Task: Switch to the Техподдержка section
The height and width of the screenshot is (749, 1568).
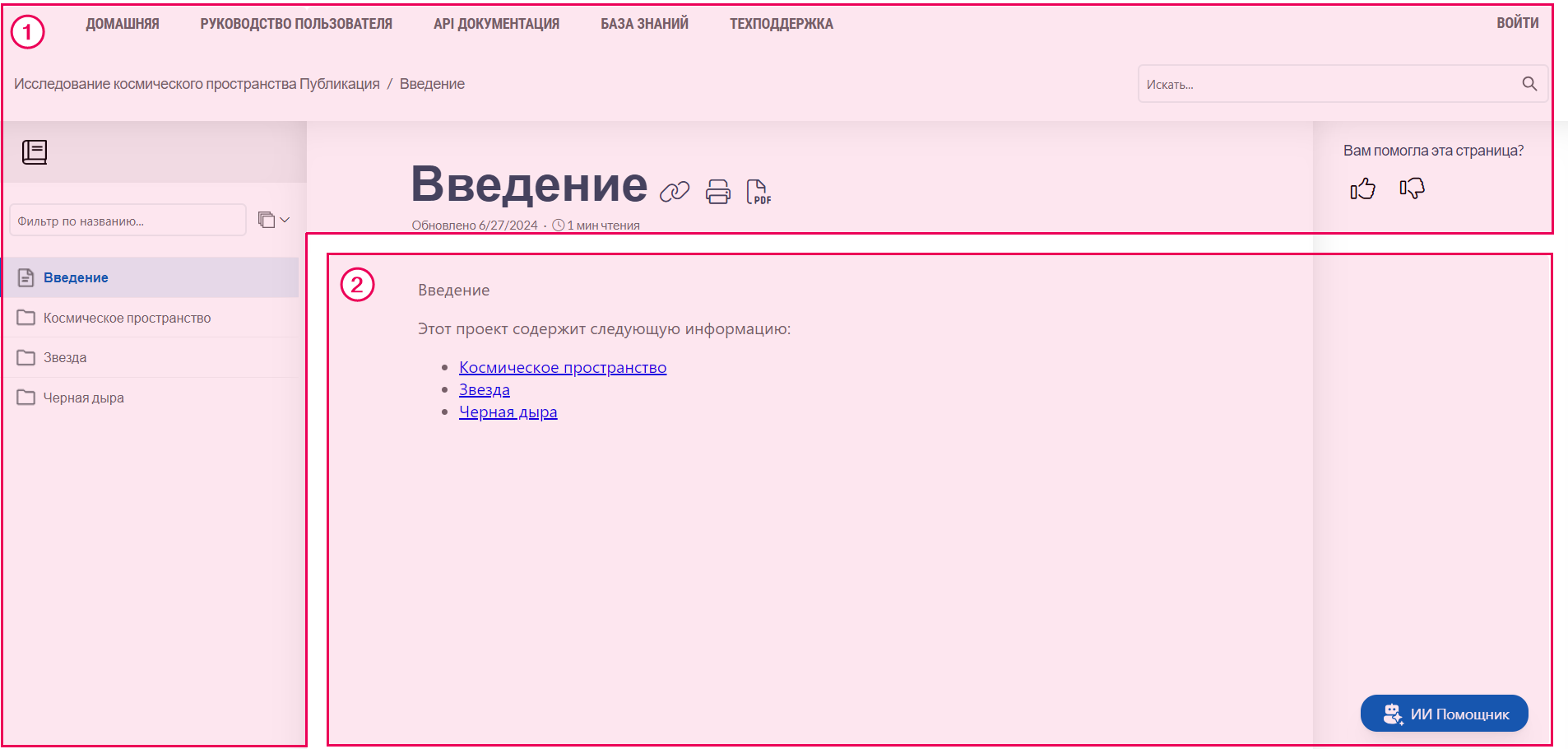Action: tap(780, 23)
